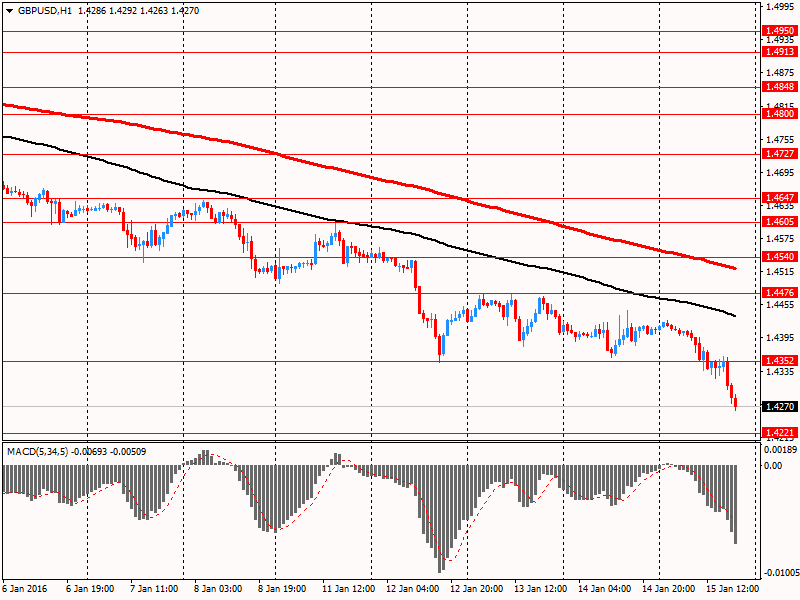Click the current price 1.4270 black label
The height and width of the screenshot is (600, 800).
(x=780, y=407)
